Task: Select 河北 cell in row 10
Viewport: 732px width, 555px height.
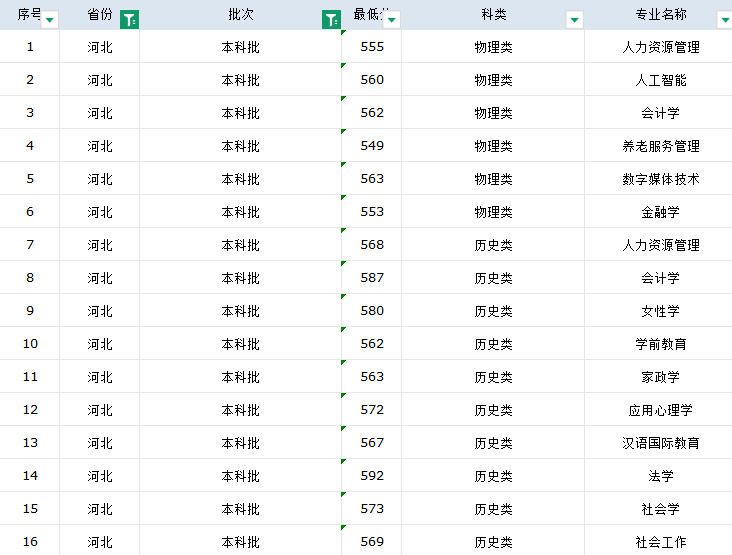Action: (x=99, y=344)
